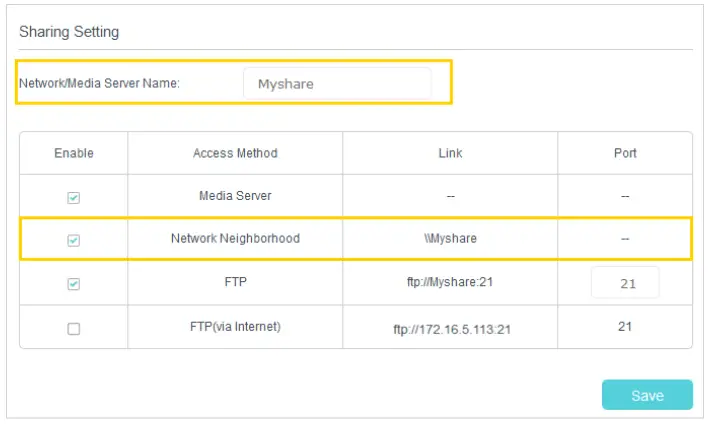Click the Enable column header
The width and height of the screenshot is (711, 424).
tap(74, 153)
